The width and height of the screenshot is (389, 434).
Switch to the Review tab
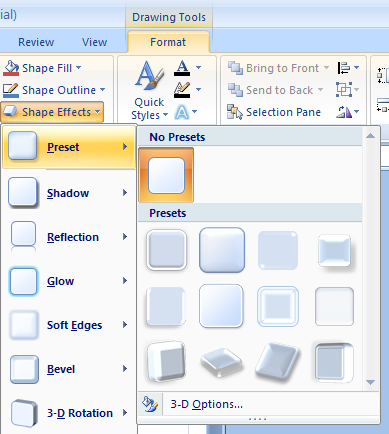pyautogui.click(x=36, y=42)
